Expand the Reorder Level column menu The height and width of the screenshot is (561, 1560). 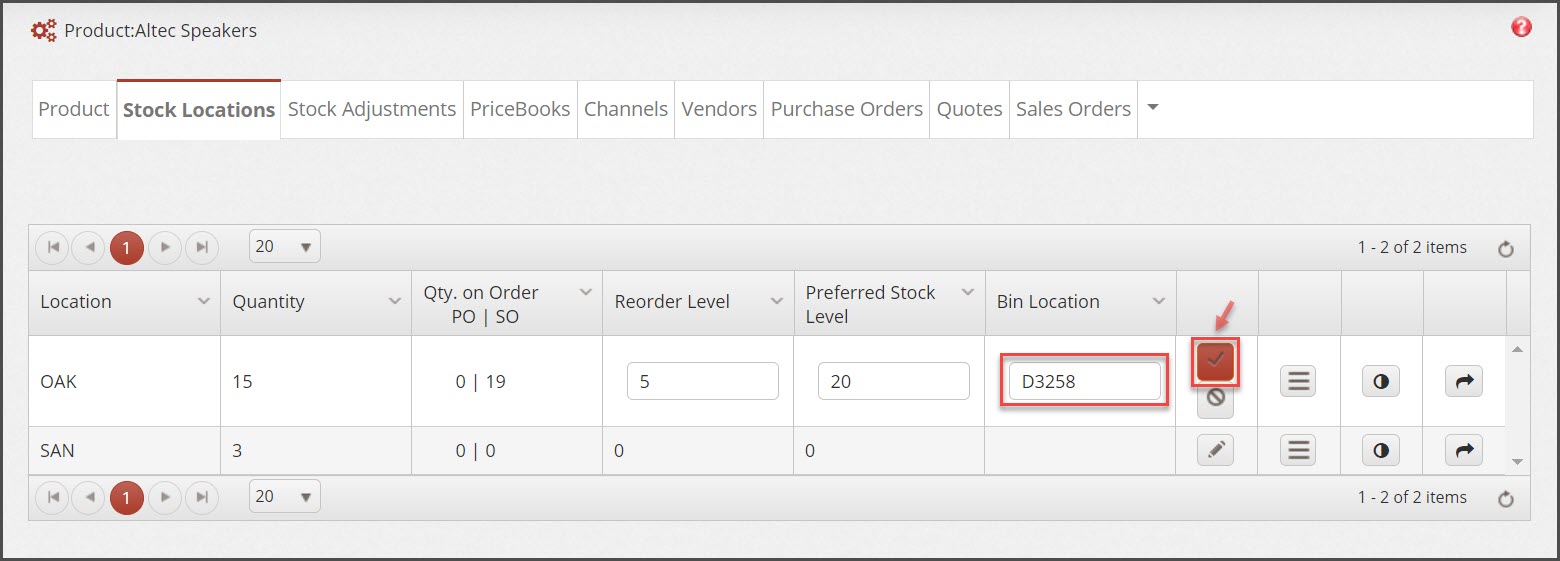pyautogui.click(x=777, y=301)
